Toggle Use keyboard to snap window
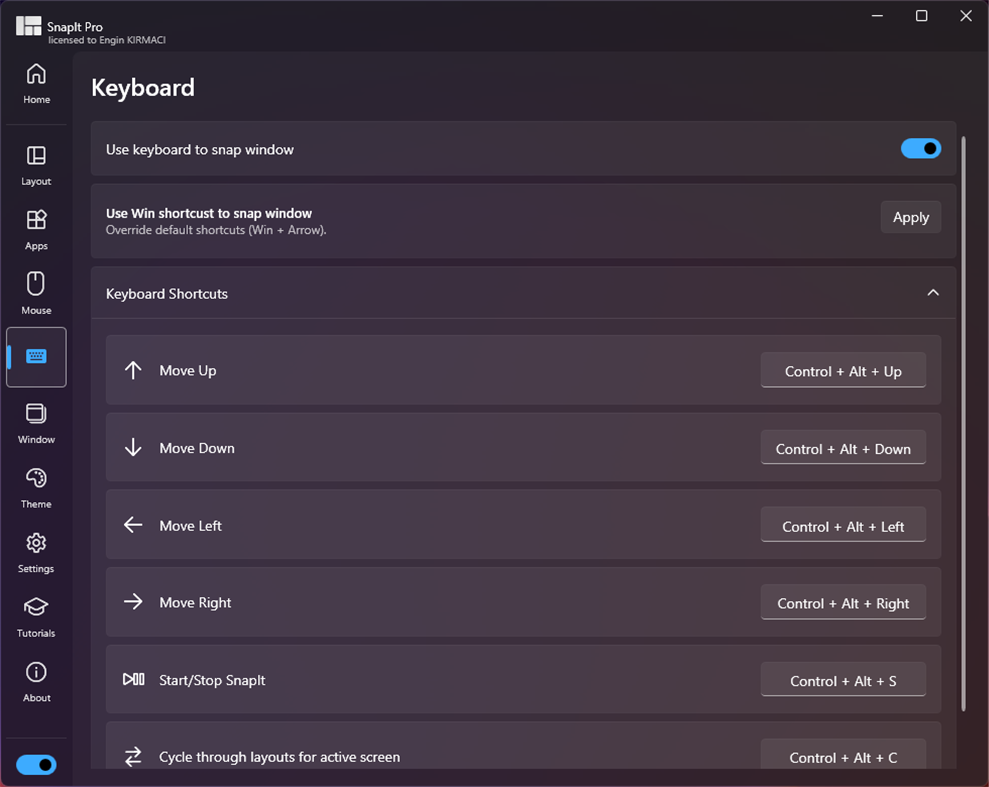This screenshot has width=989, height=787. coord(919,148)
